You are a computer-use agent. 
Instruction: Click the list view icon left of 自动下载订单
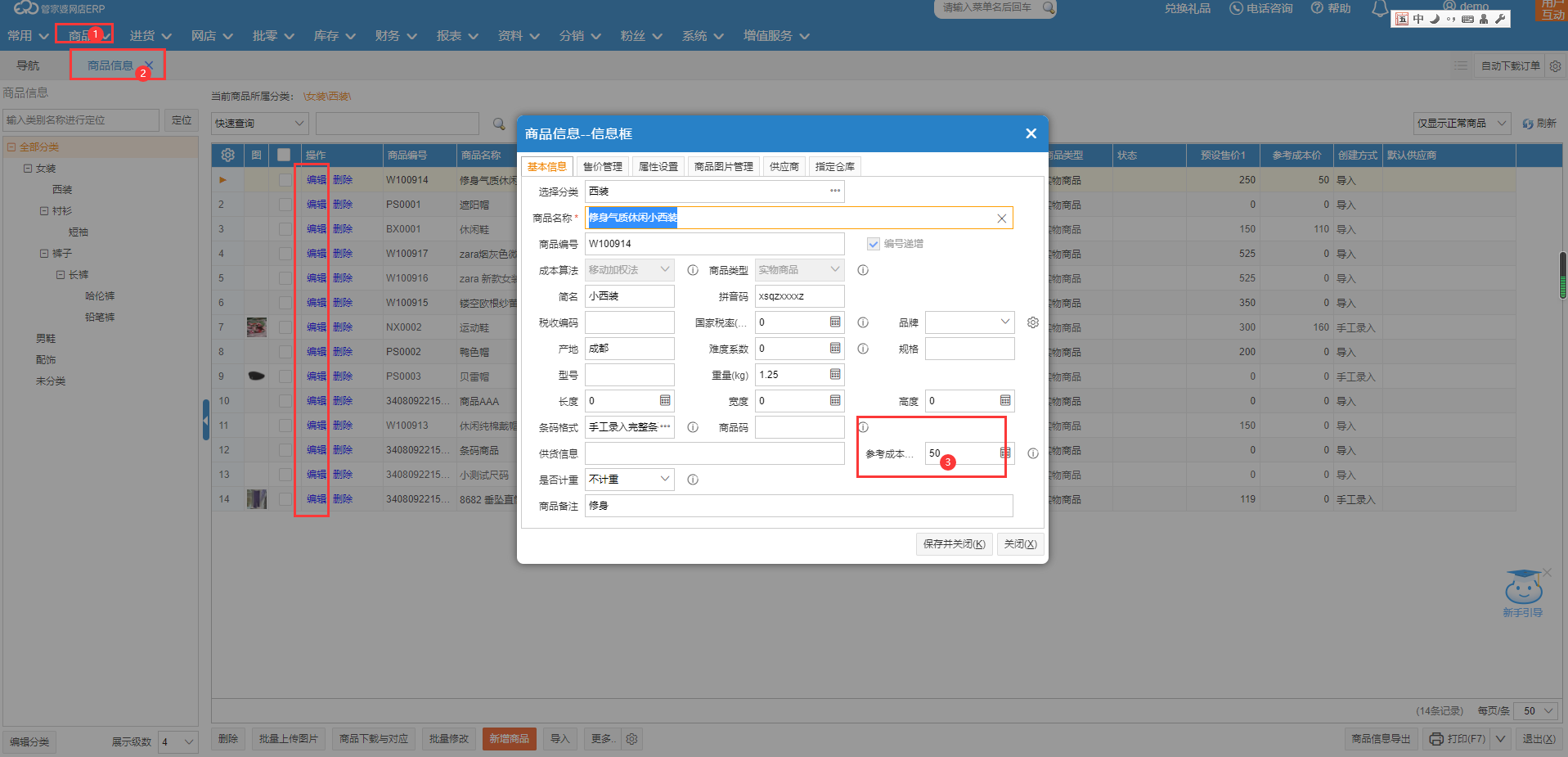(1461, 65)
